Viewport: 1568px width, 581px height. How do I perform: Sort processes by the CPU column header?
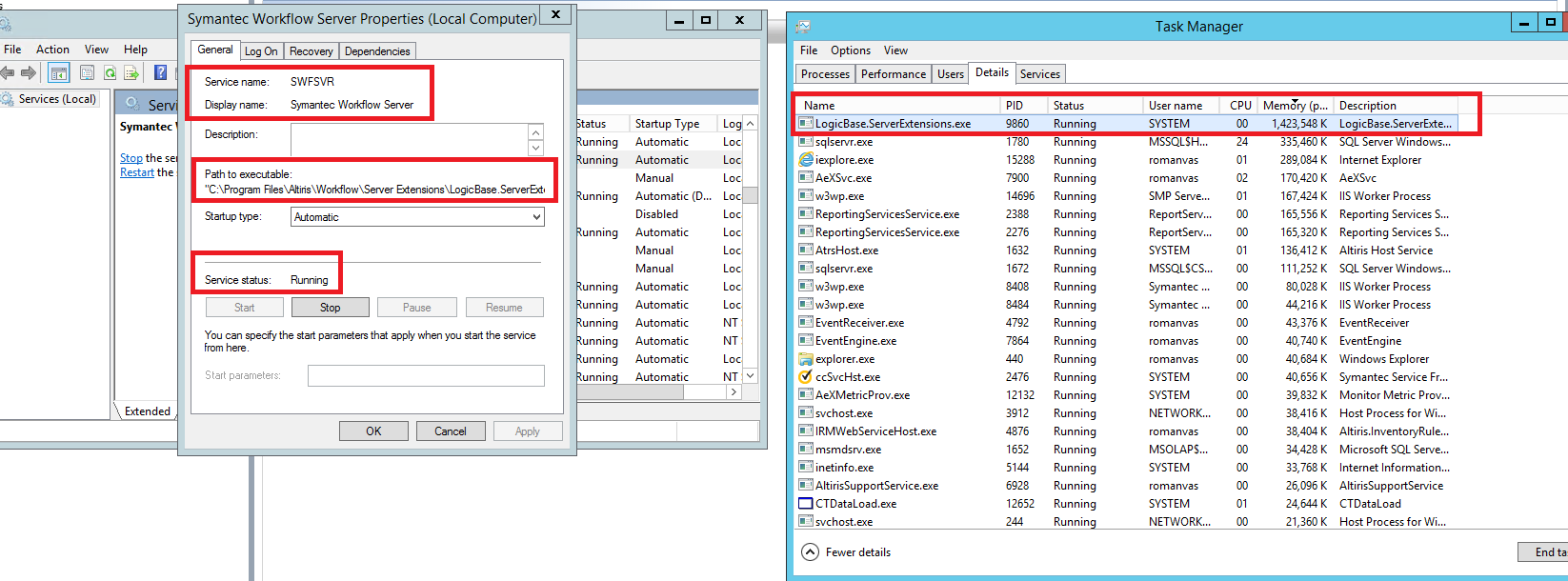[x=1240, y=106]
